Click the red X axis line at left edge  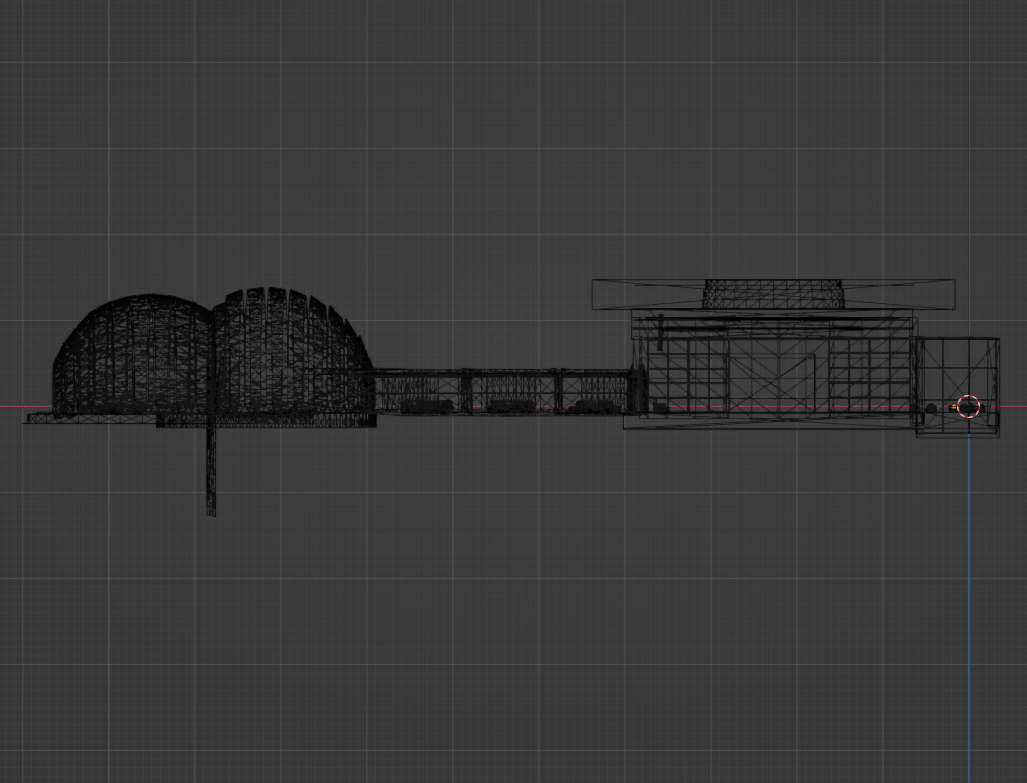coord(12,407)
